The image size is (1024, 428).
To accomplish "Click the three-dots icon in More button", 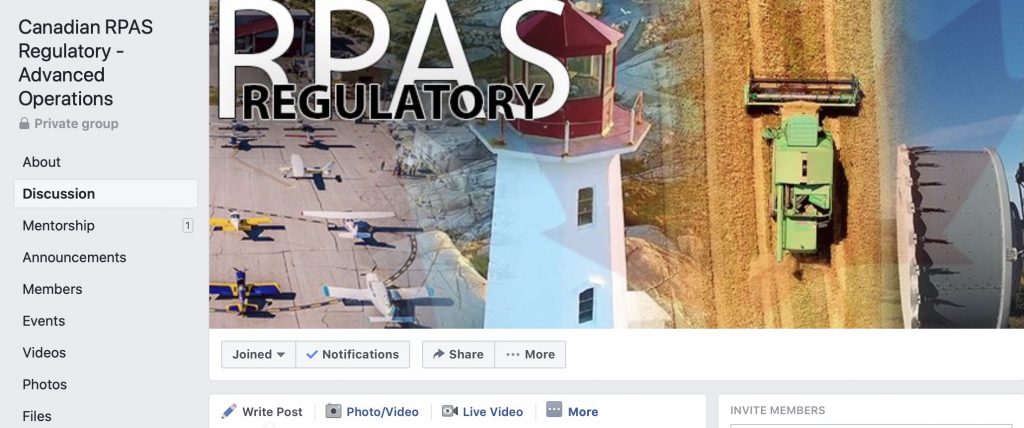I will pyautogui.click(x=513, y=354).
